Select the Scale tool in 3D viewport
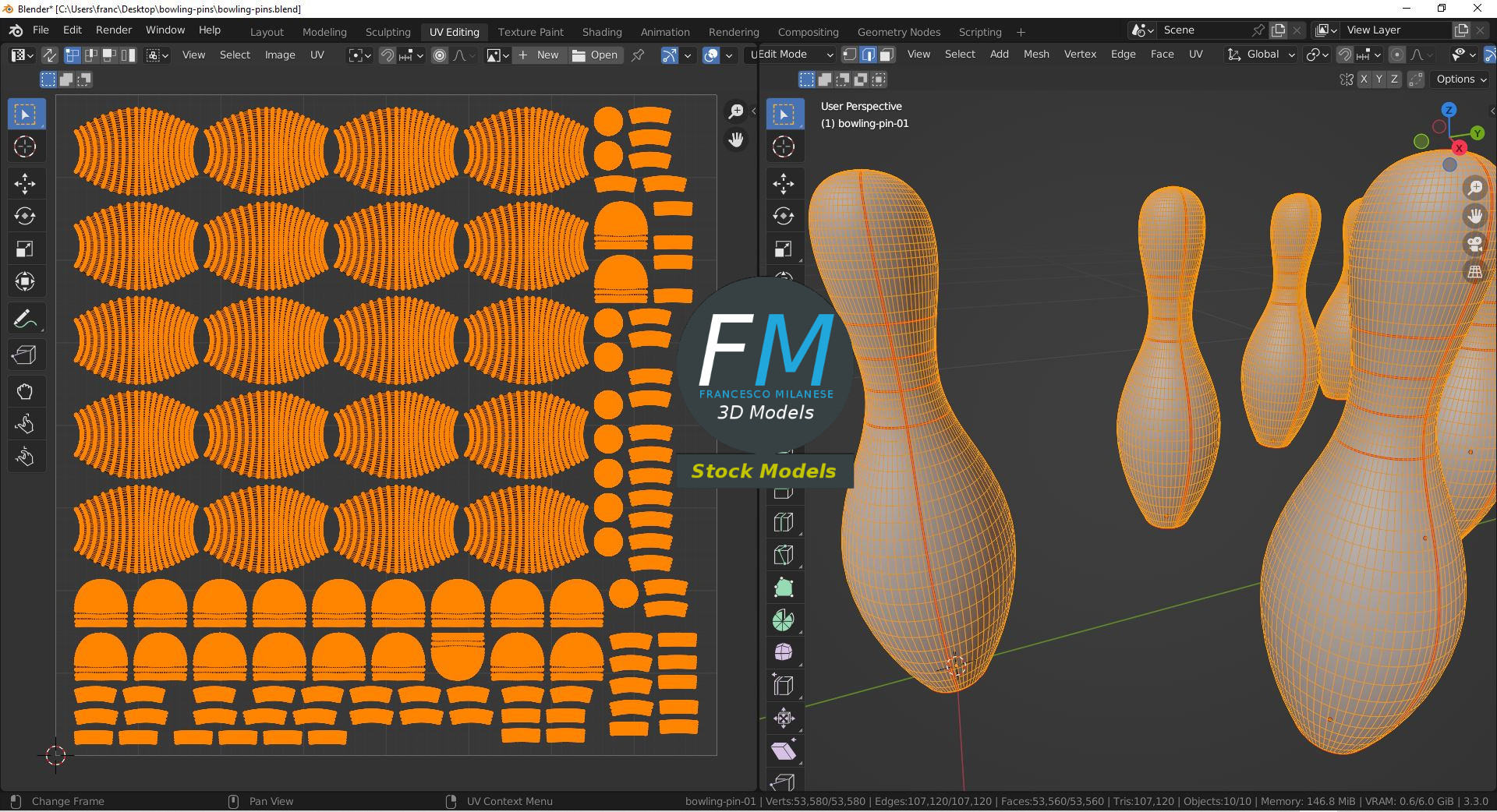 point(784,249)
